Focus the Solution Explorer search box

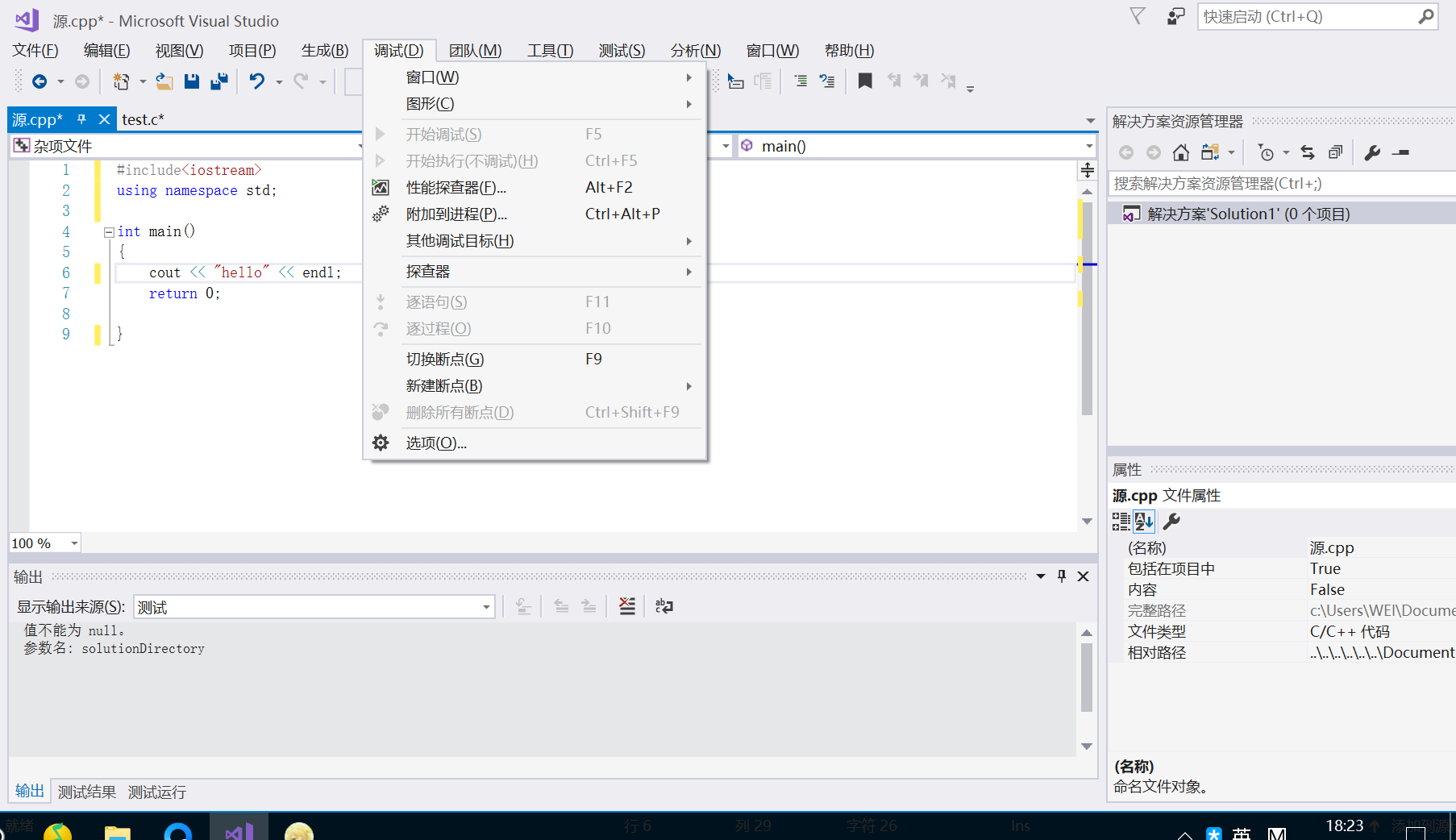click(x=1282, y=184)
